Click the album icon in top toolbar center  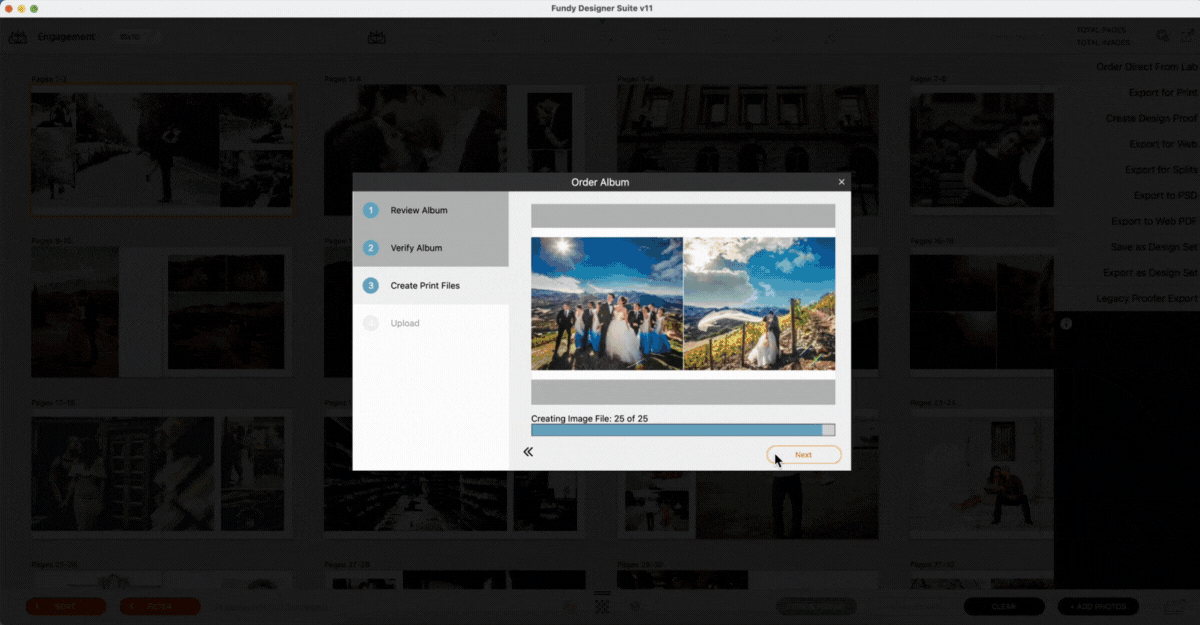377,38
